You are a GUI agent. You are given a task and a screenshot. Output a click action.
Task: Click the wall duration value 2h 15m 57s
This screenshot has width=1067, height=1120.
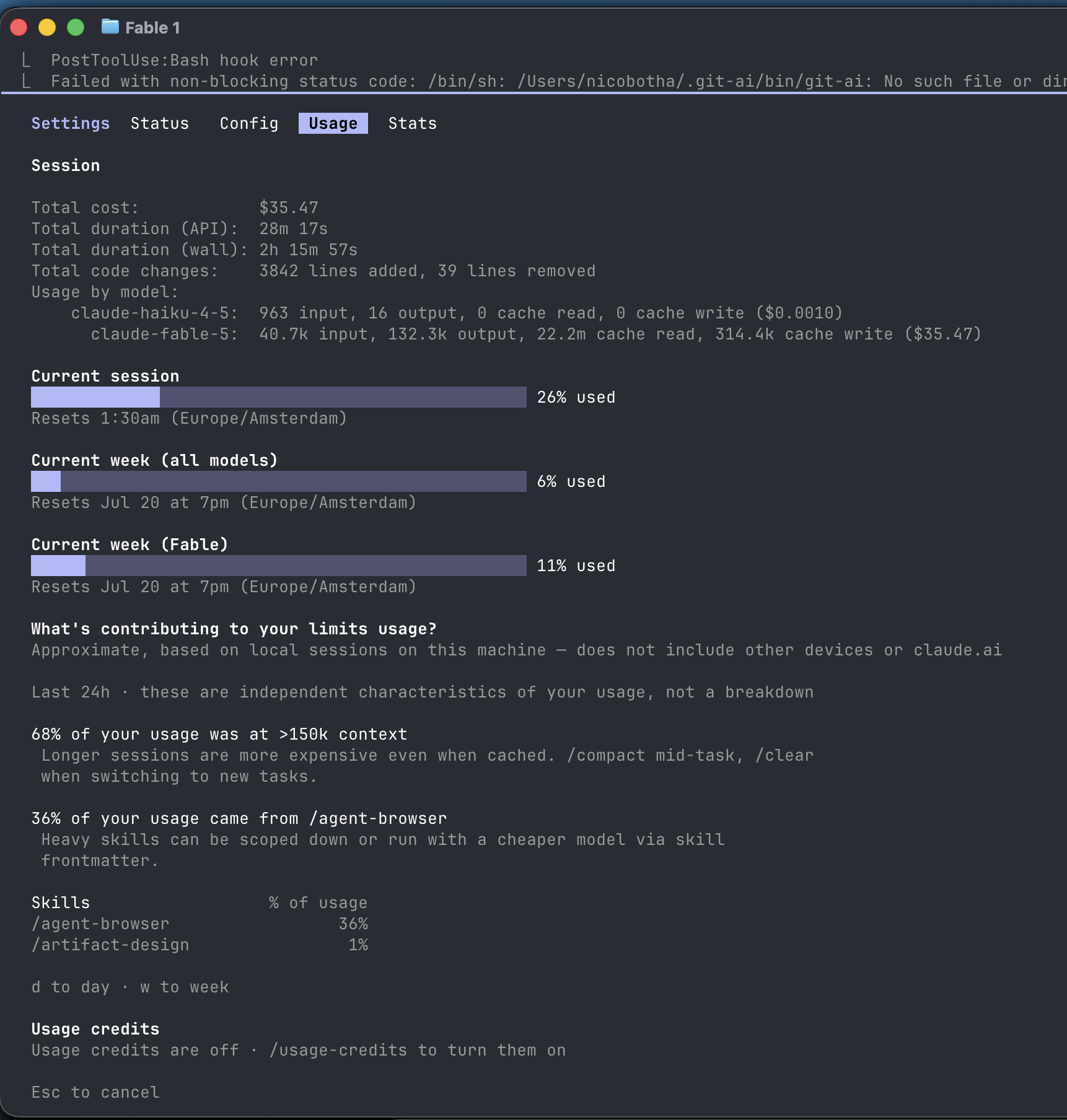(x=309, y=250)
